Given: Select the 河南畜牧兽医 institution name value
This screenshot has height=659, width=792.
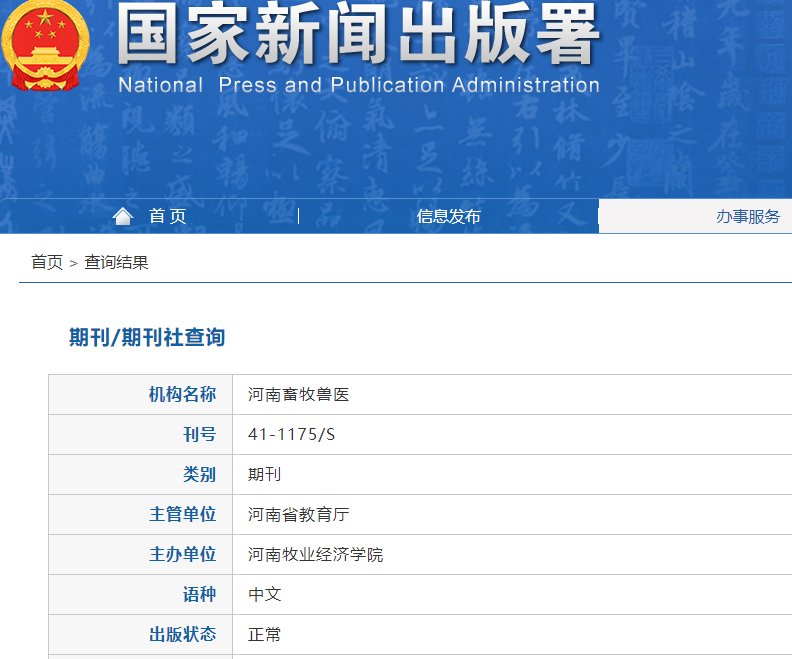Looking at the screenshot, I should [299, 395].
